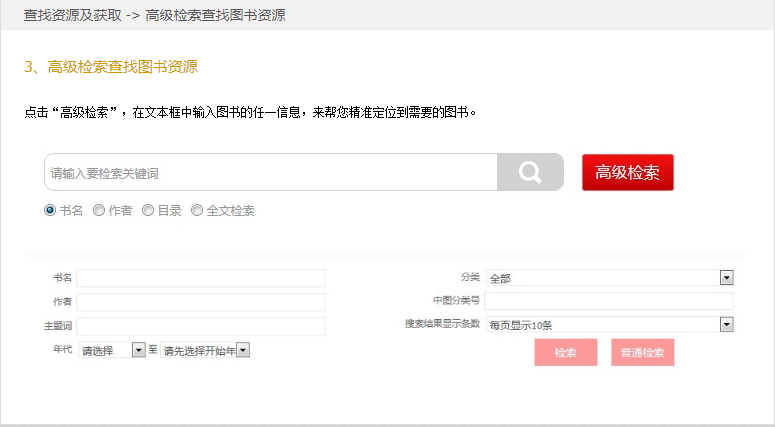Focus the 主题词 input field
Viewport: 775px width, 427px height.
tap(201, 326)
